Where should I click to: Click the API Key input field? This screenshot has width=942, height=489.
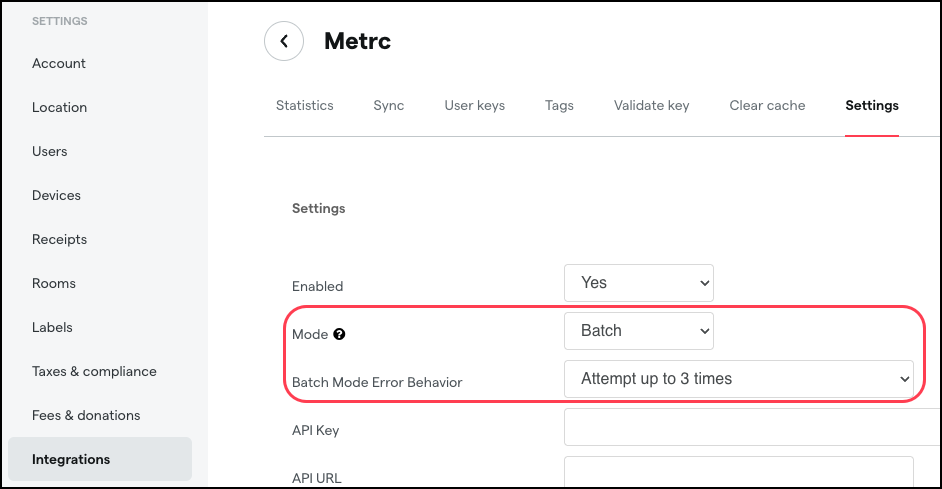tap(752, 427)
